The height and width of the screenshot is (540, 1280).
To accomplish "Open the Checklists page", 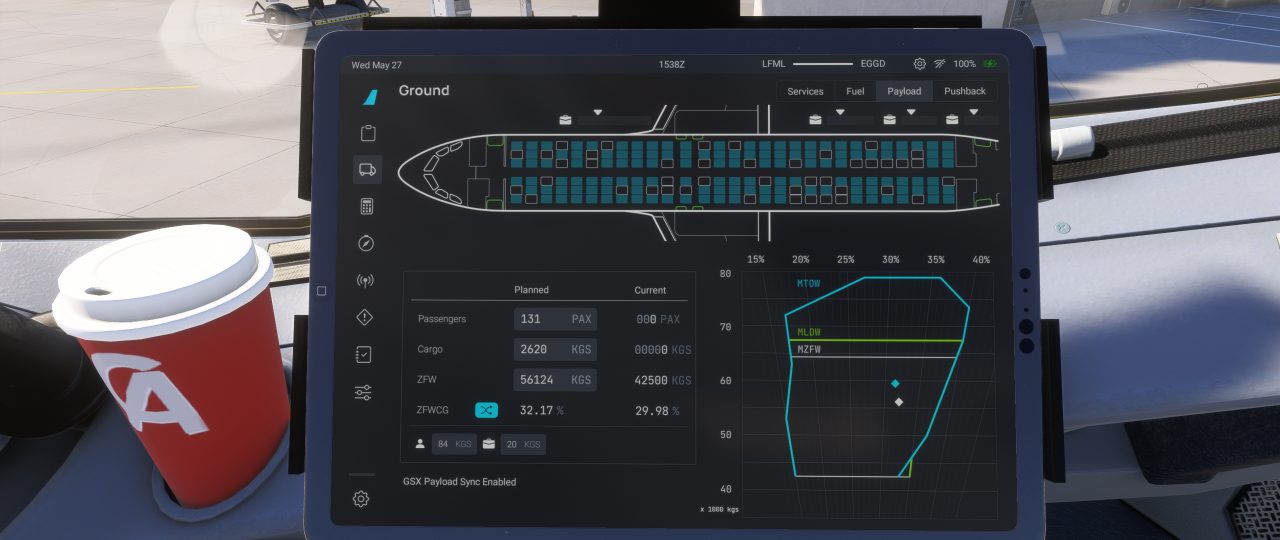I will (365, 354).
